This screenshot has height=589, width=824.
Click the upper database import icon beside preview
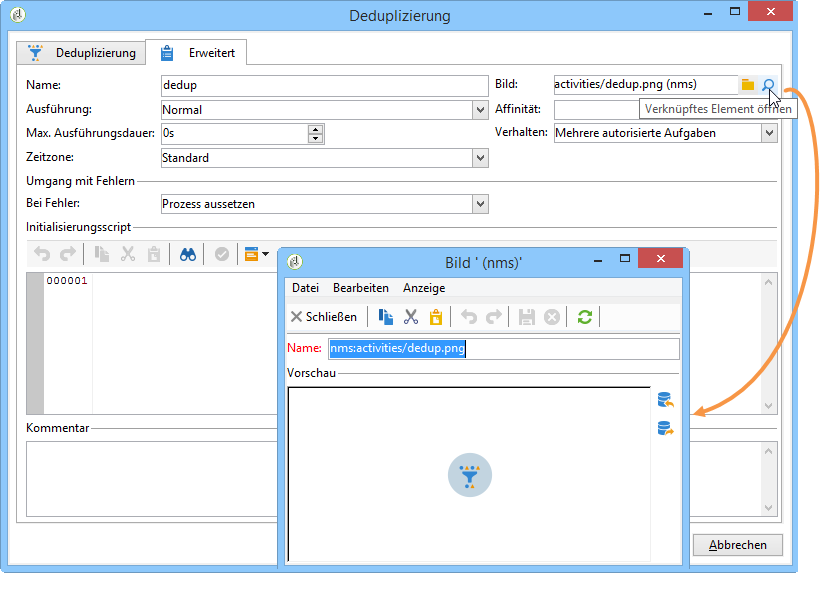coord(665,400)
